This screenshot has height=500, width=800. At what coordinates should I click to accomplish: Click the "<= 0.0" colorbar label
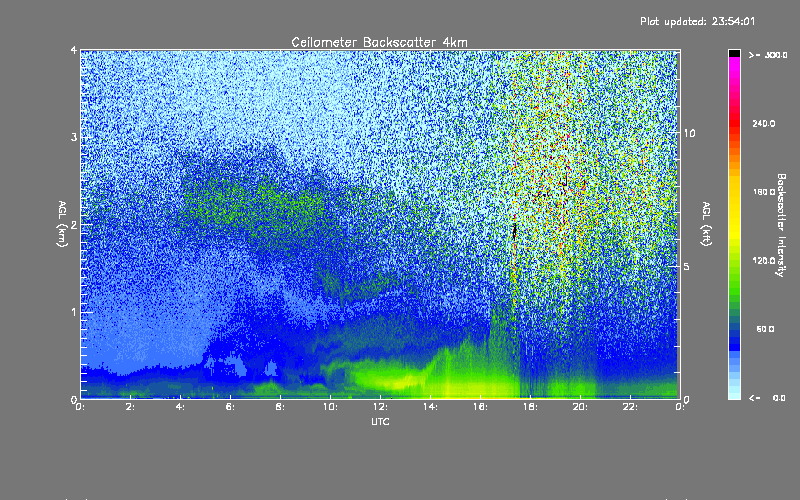(767, 397)
